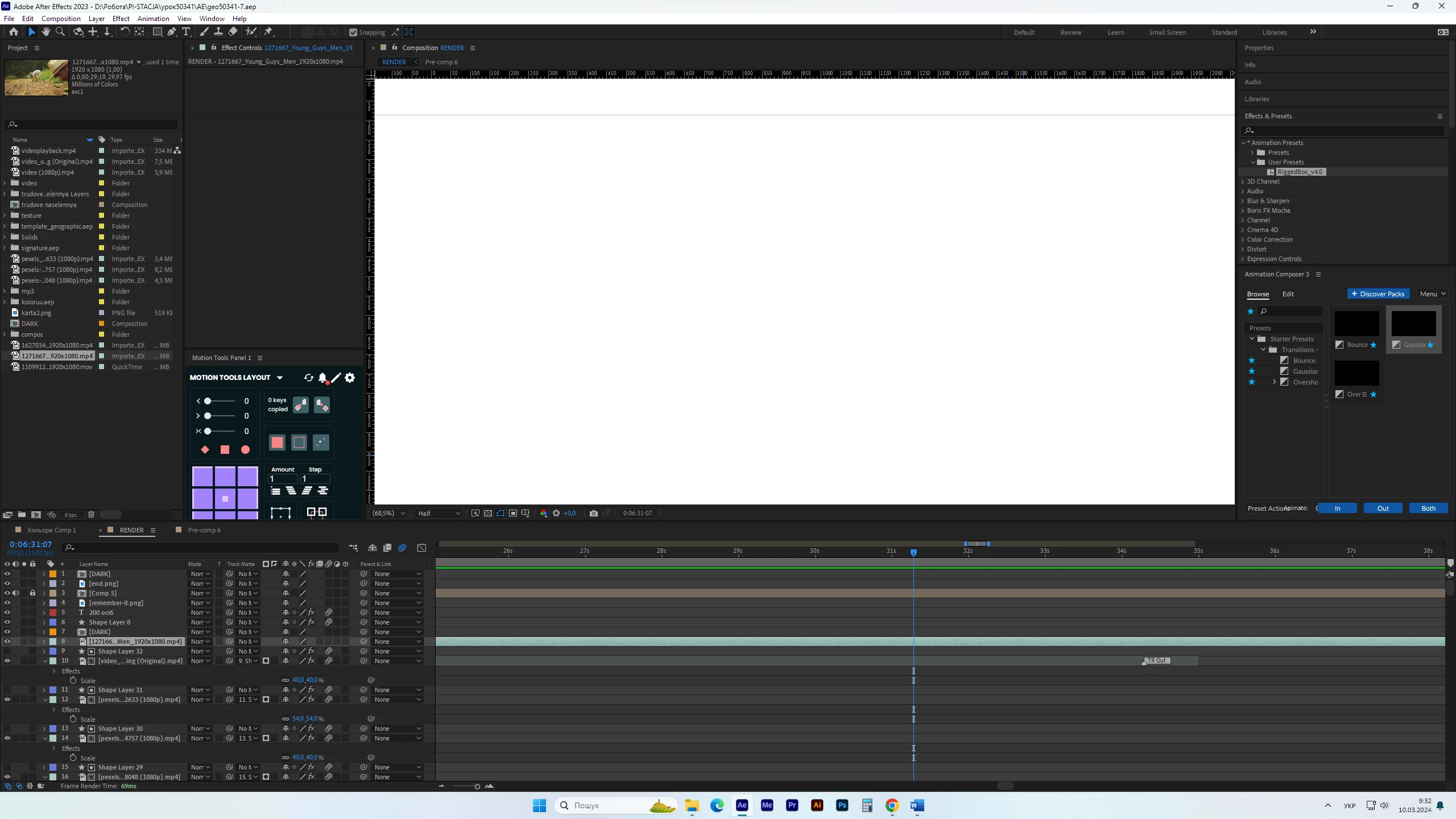
Task: Open the Animation menu
Action: (153, 18)
